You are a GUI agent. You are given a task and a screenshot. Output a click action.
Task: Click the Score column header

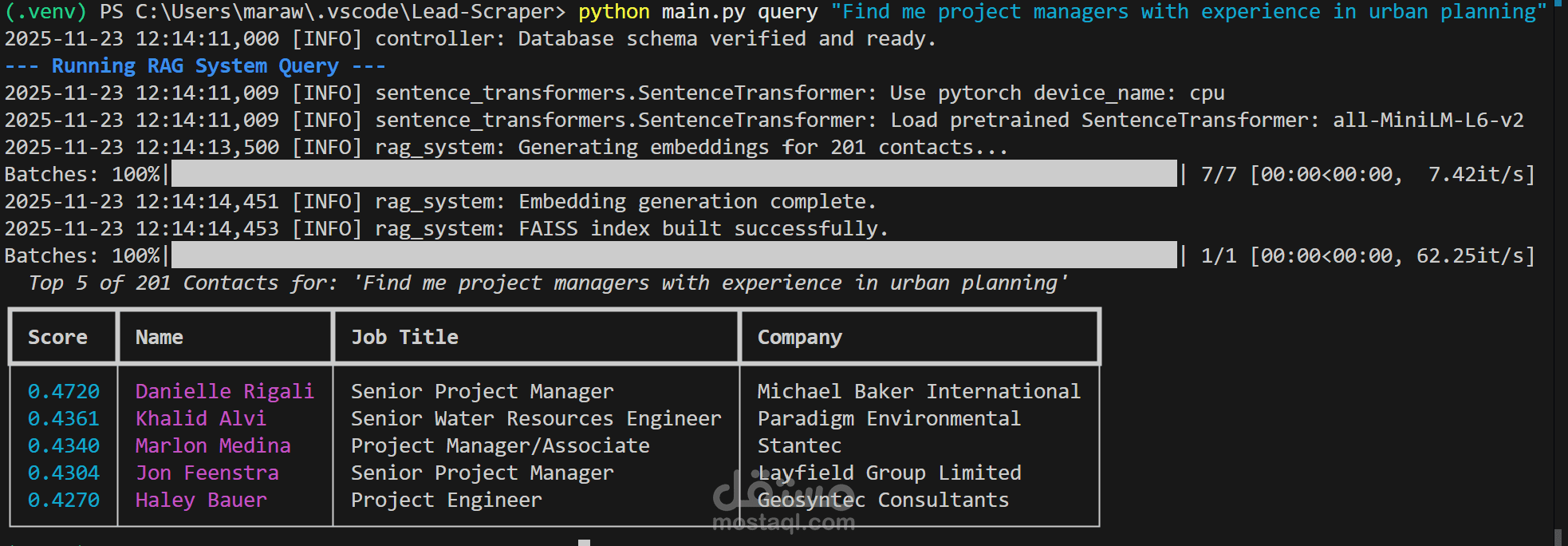coord(57,338)
